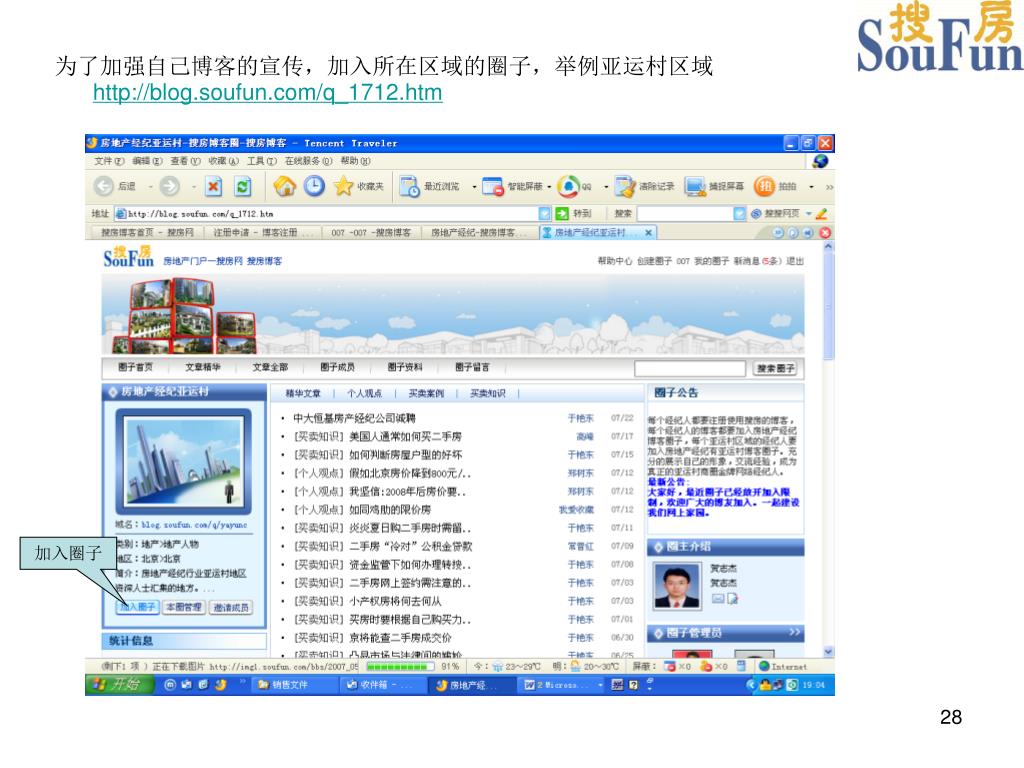Open dropdown arrow next to 最近浏览
The image size is (1024, 768).
coord(474,187)
